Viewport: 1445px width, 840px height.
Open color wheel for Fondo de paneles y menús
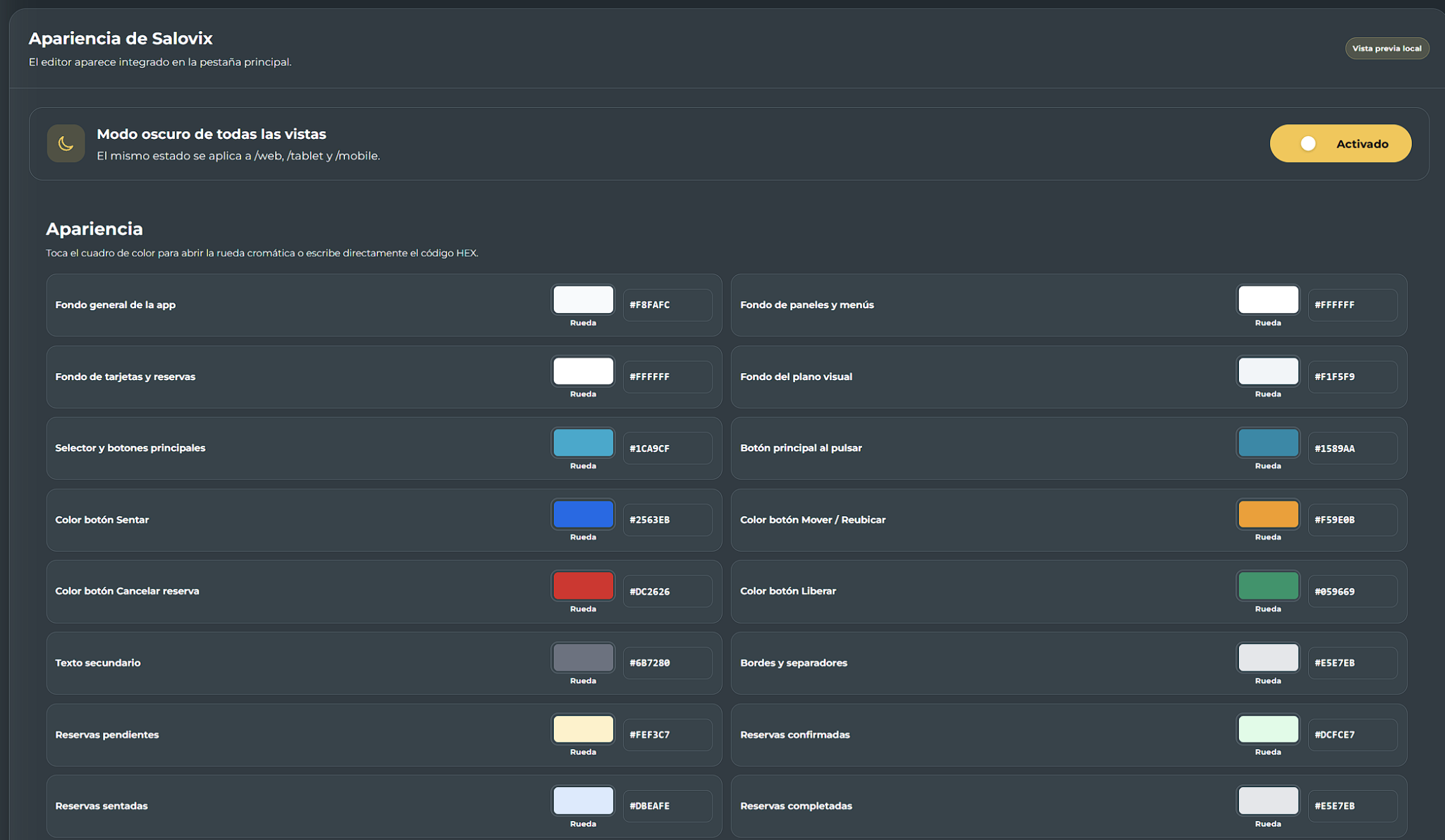(1268, 300)
